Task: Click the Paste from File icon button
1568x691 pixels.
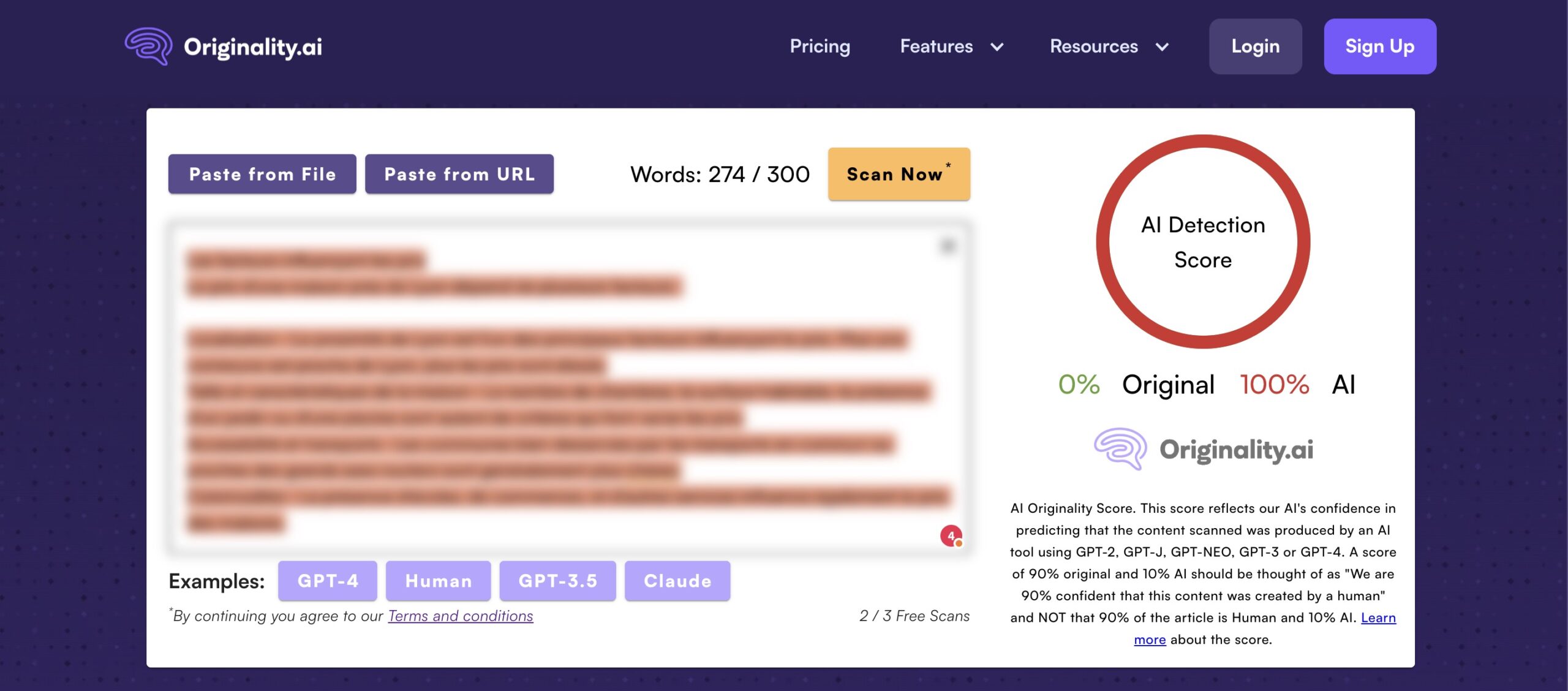Action: 262,173
